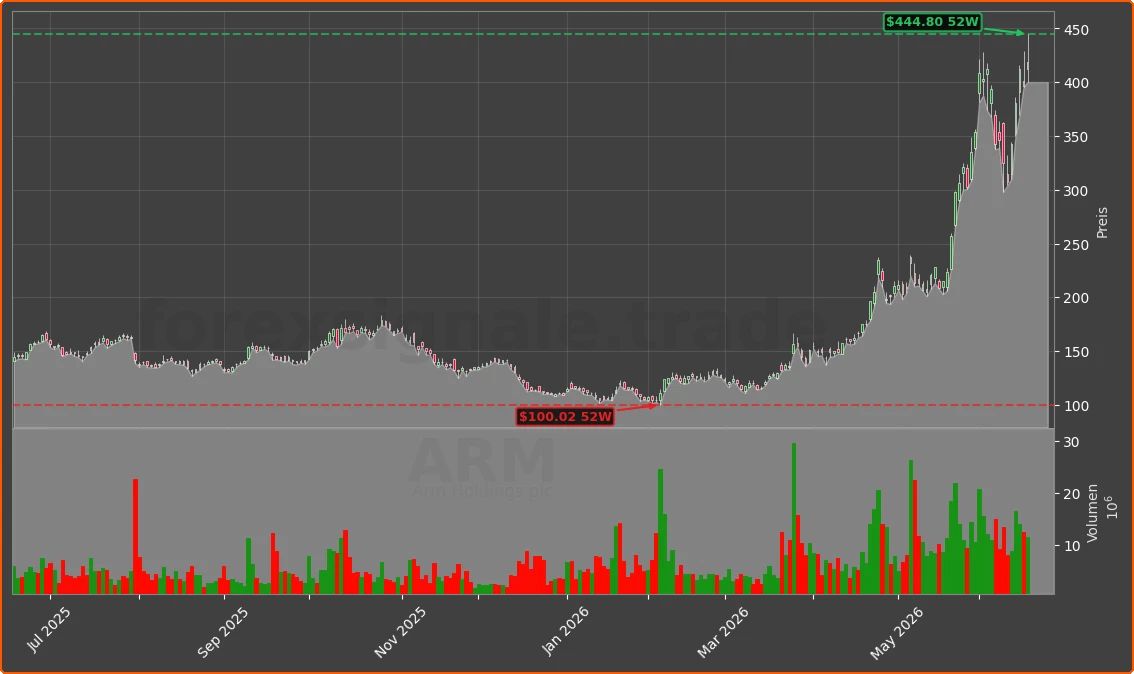Click the 30 volume tick
Image resolution: width=1134 pixels, height=674 pixels.
coord(1072,442)
